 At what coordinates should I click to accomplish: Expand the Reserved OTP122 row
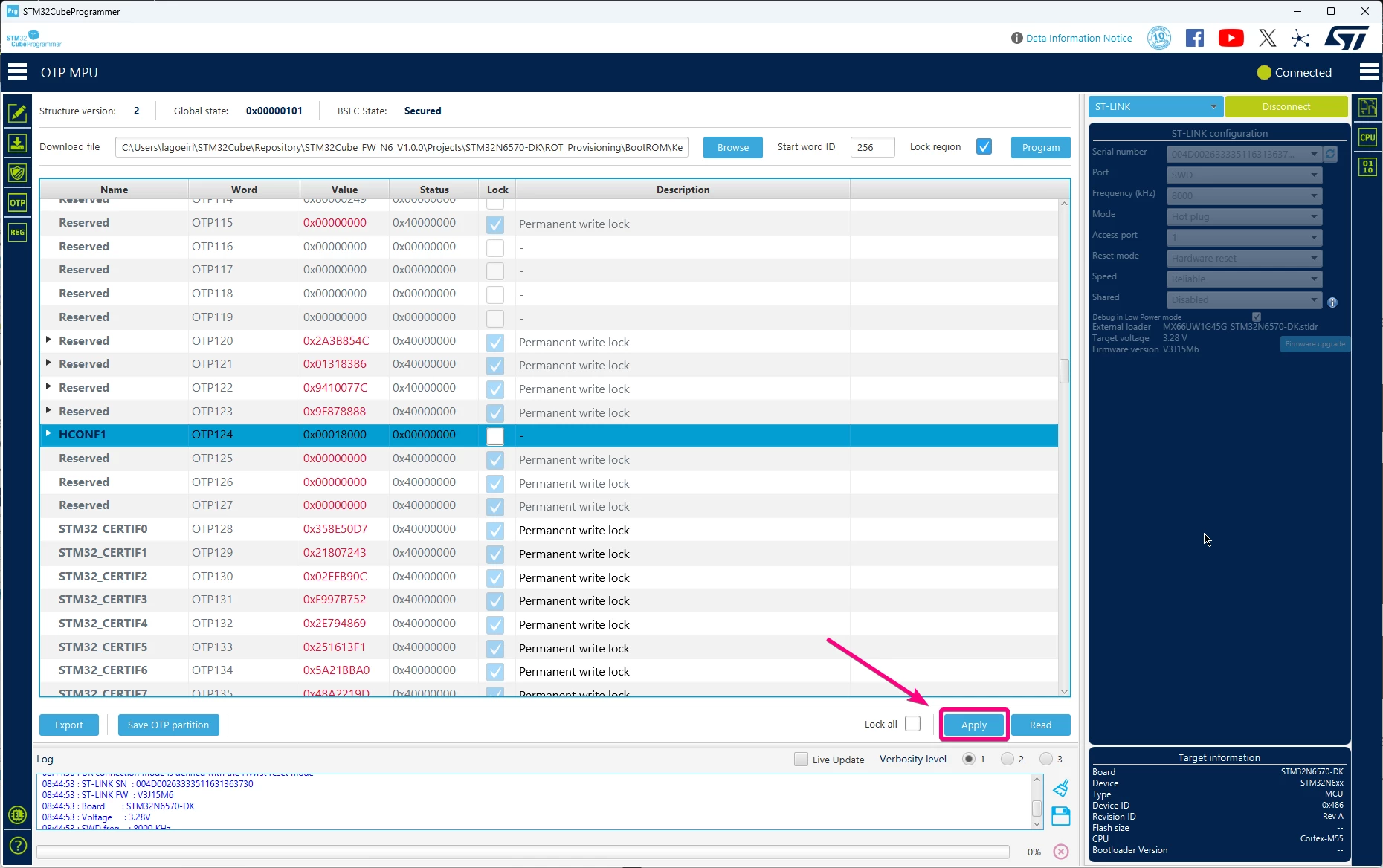coord(48,386)
